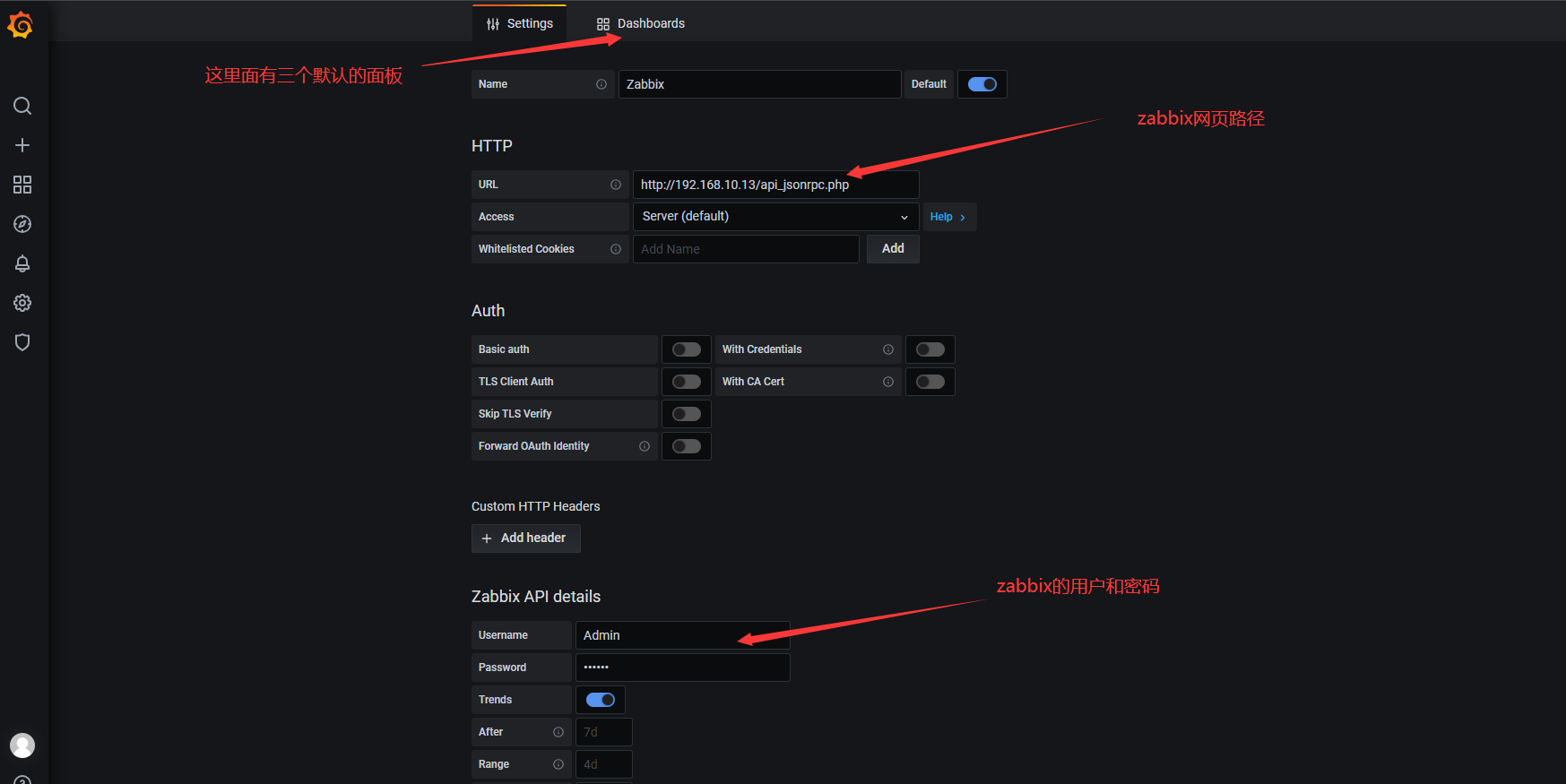Open the Alerting bell icon
Viewport: 1566px width, 784px height.
[x=22, y=263]
